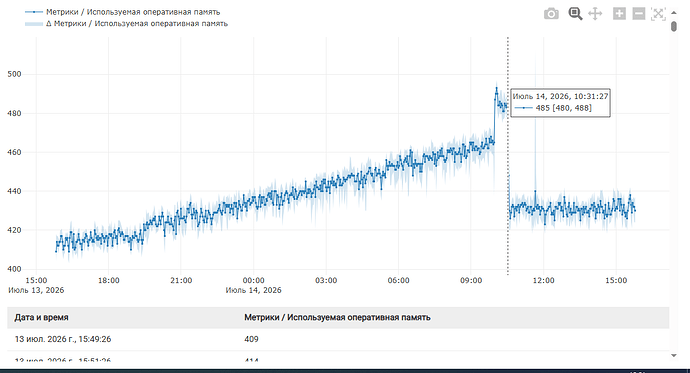Screen dimensions: 690x373
Task: Click the y-axis label 440
Action: coord(14,191)
